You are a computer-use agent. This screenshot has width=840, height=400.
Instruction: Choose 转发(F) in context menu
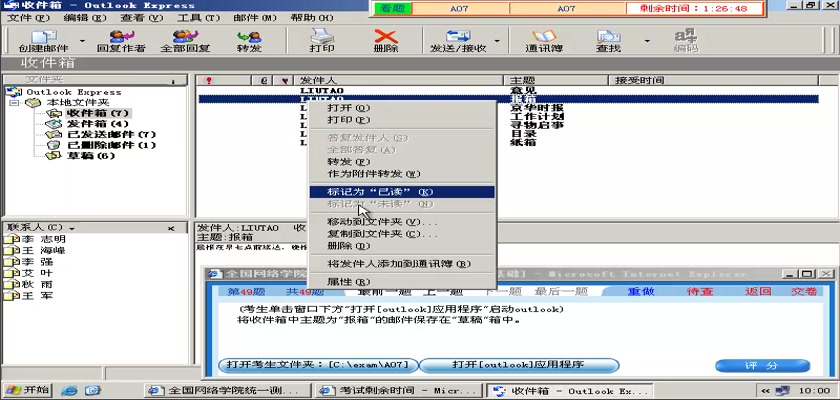(x=402, y=162)
